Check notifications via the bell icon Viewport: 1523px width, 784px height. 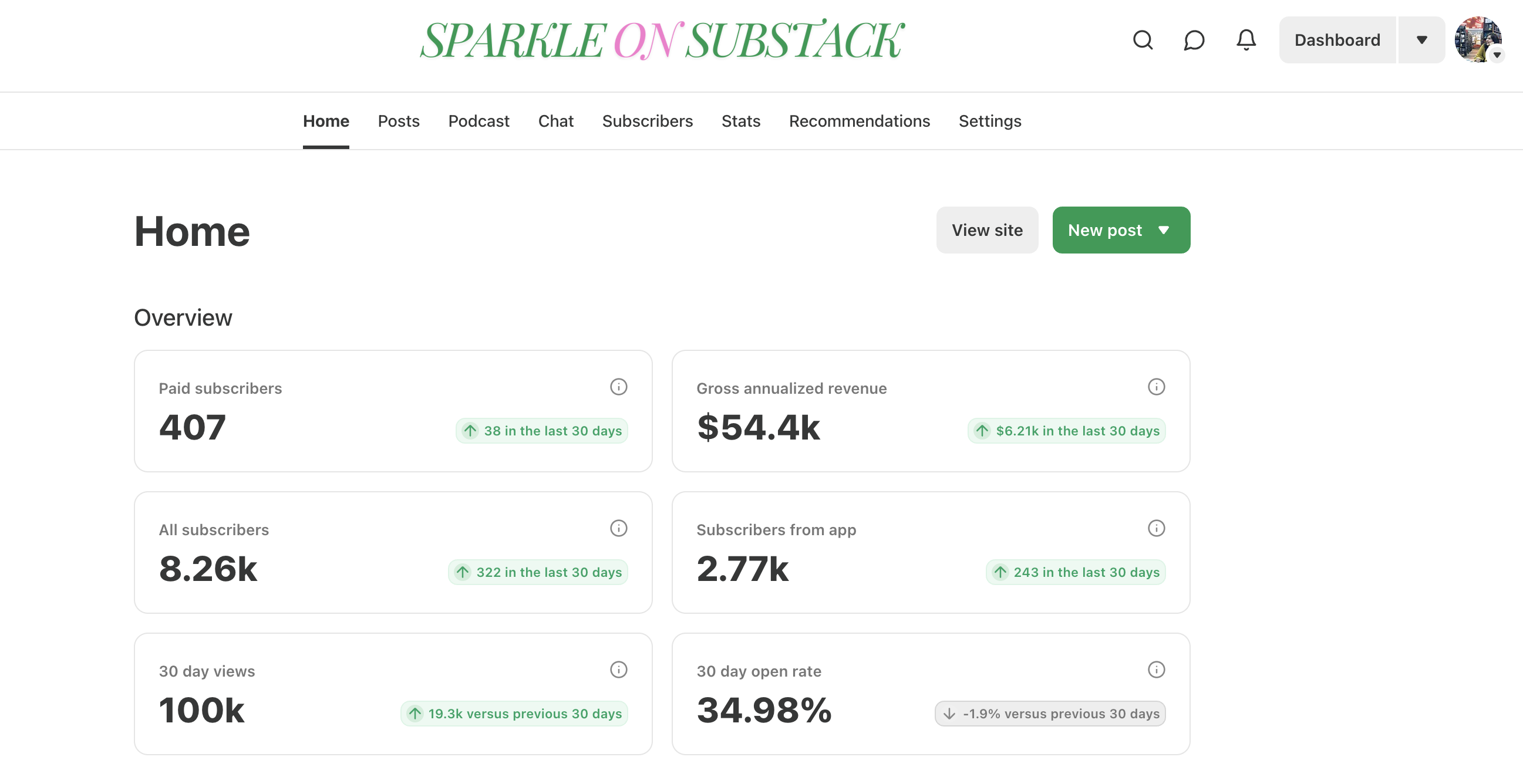click(x=1246, y=39)
